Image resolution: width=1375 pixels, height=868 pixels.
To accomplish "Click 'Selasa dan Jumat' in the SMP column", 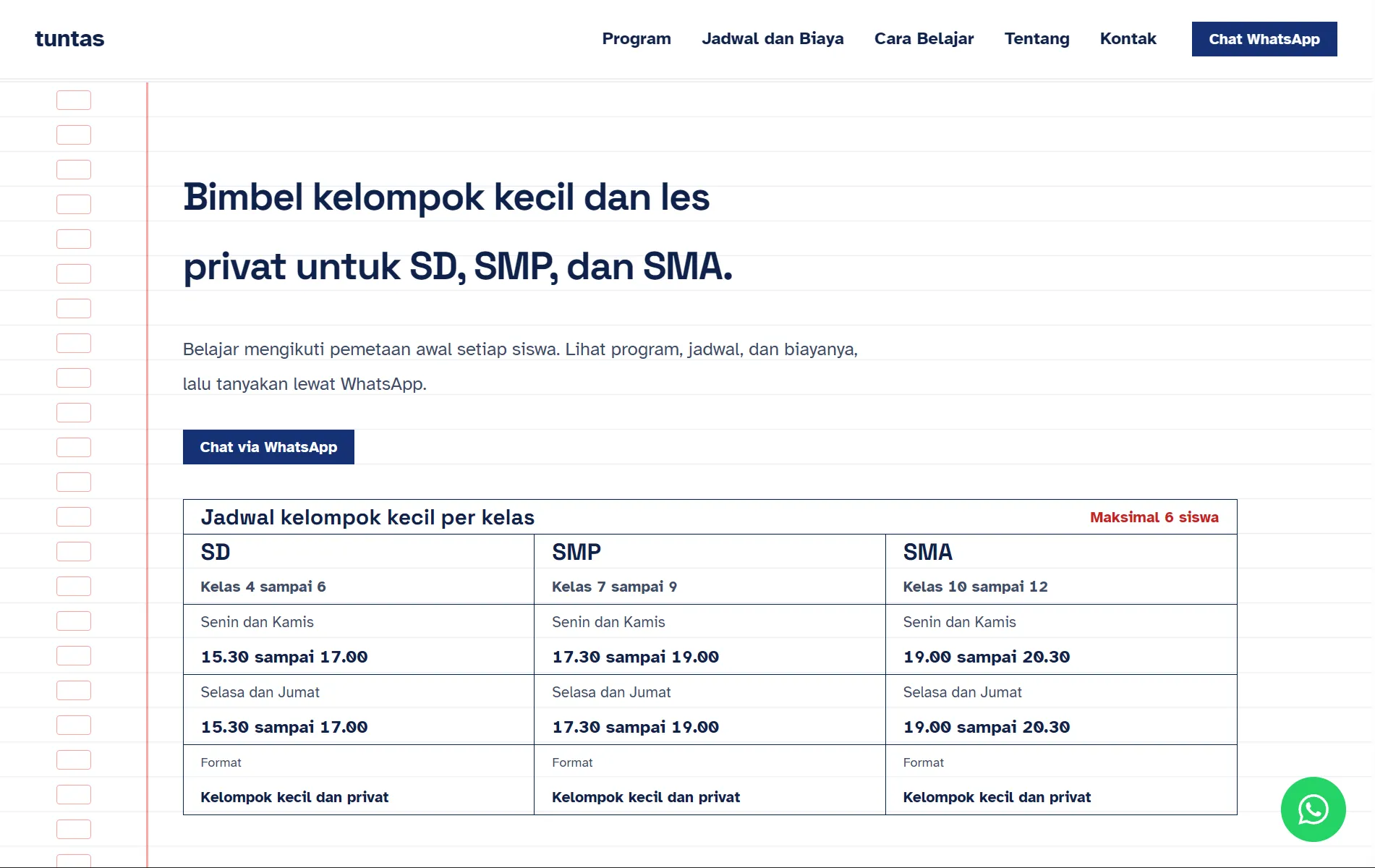I will click(x=611, y=692).
